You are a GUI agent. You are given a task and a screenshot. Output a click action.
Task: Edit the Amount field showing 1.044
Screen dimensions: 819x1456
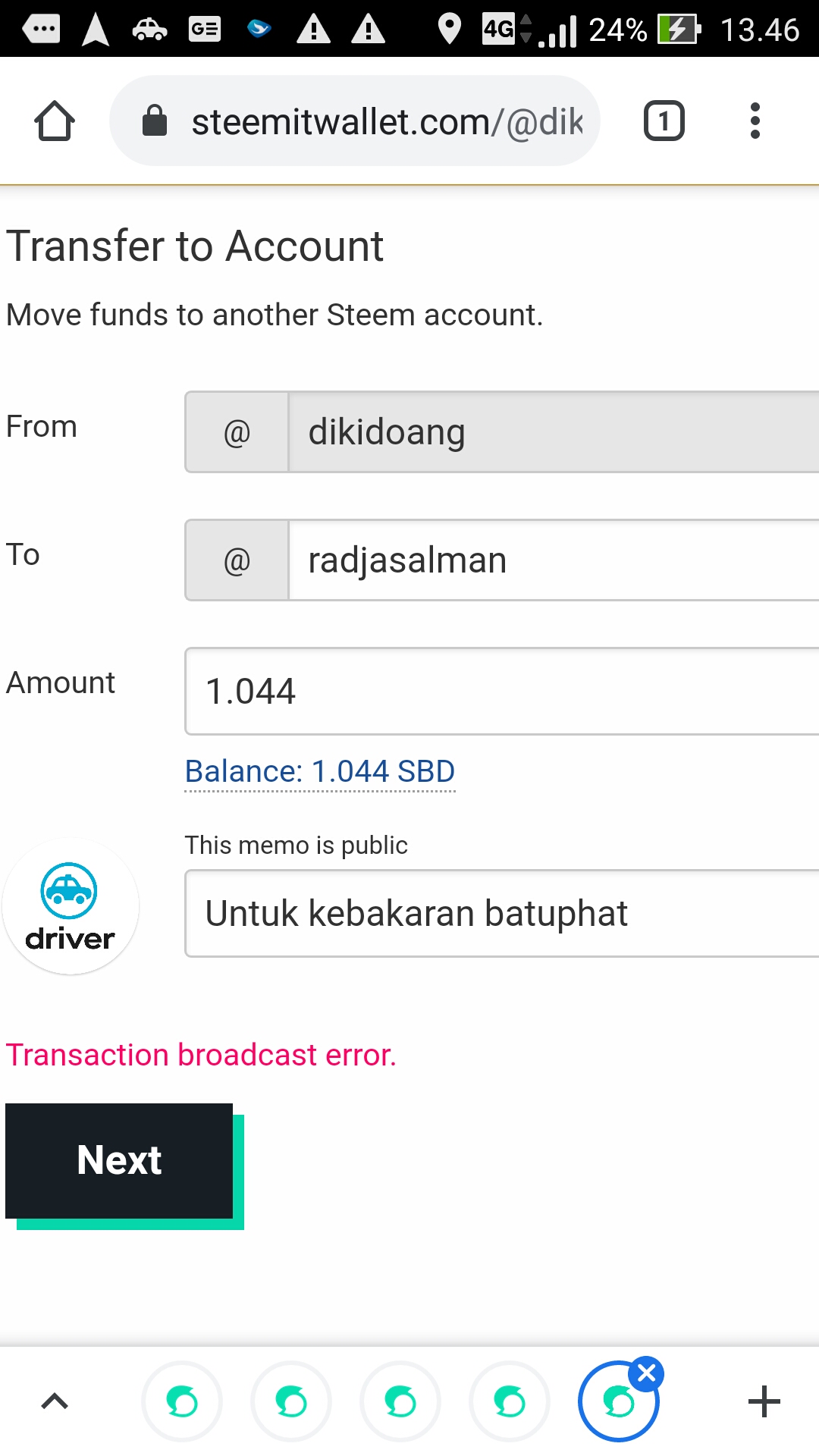[500, 691]
